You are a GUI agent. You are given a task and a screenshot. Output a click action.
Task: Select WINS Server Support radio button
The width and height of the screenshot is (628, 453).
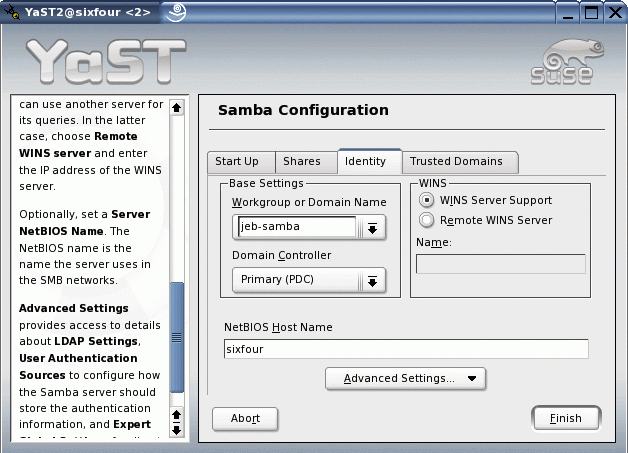point(426,199)
